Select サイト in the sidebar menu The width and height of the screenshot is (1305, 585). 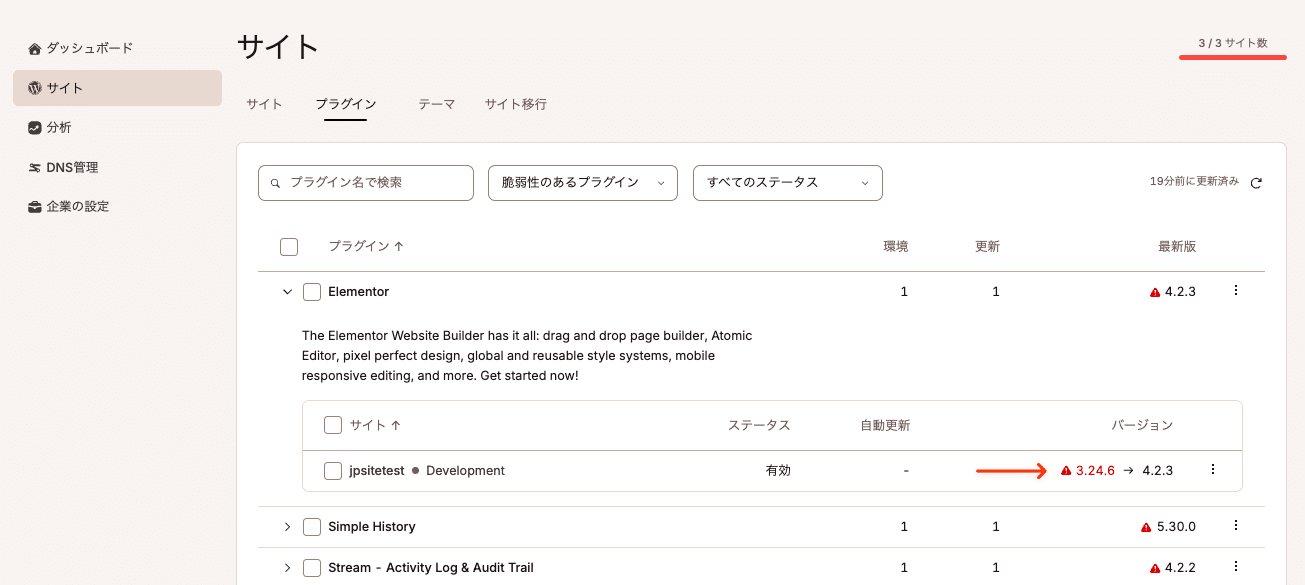pyautogui.click(x=117, y=88)
